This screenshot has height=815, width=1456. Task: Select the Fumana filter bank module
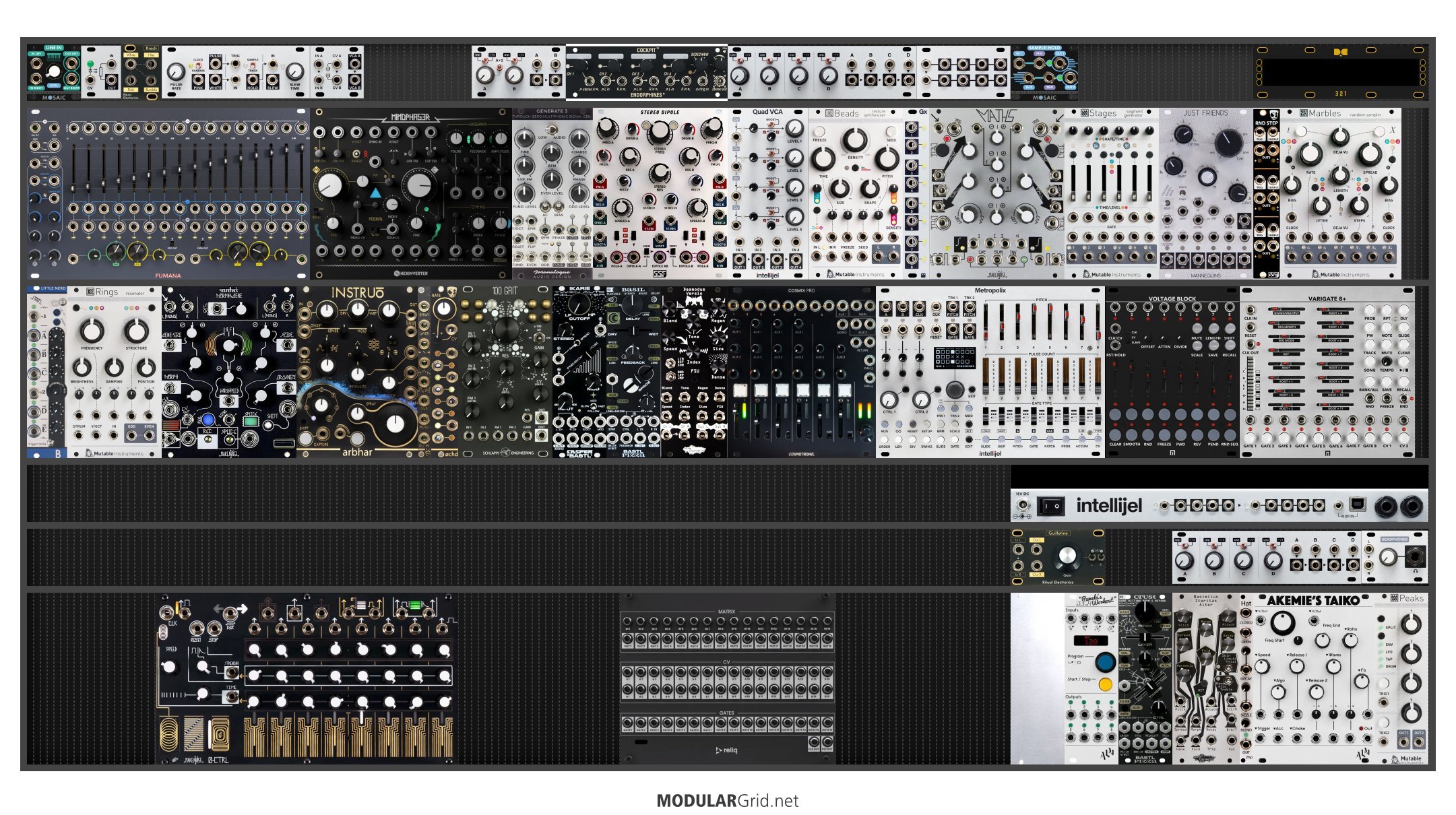[168, 193]
